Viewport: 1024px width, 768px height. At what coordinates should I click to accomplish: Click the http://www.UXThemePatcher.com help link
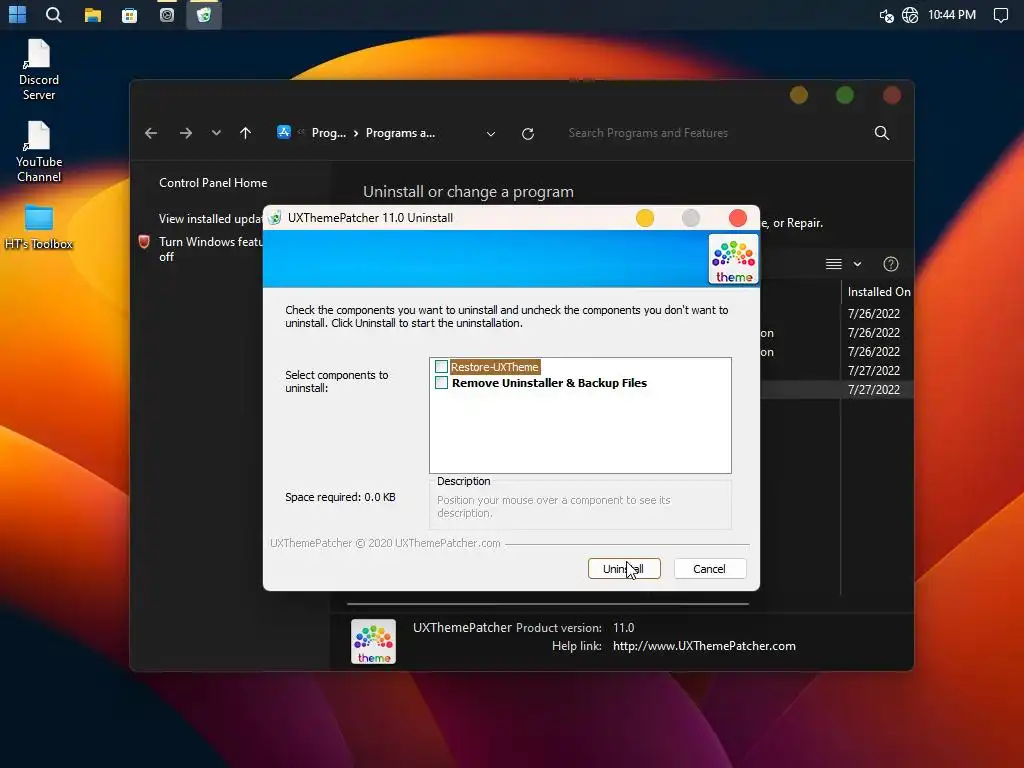coord(704,646)
